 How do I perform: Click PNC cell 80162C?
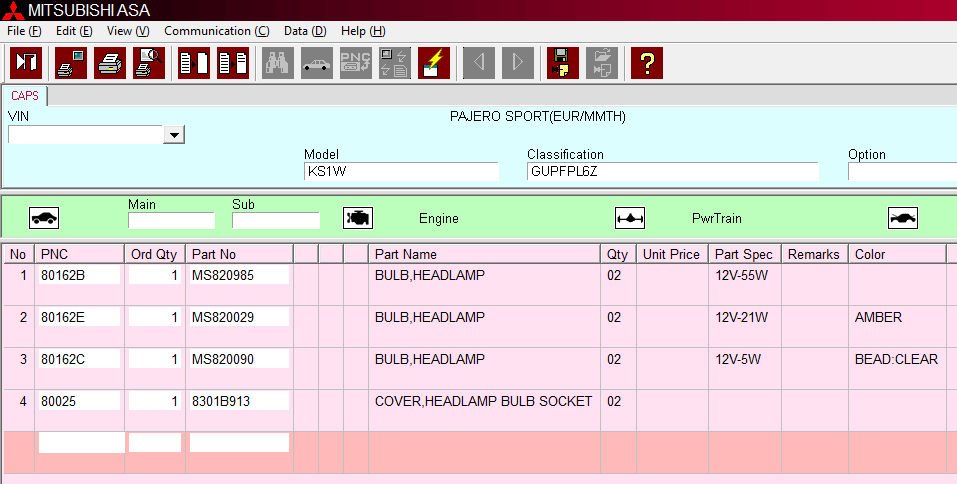pos(79,359)
